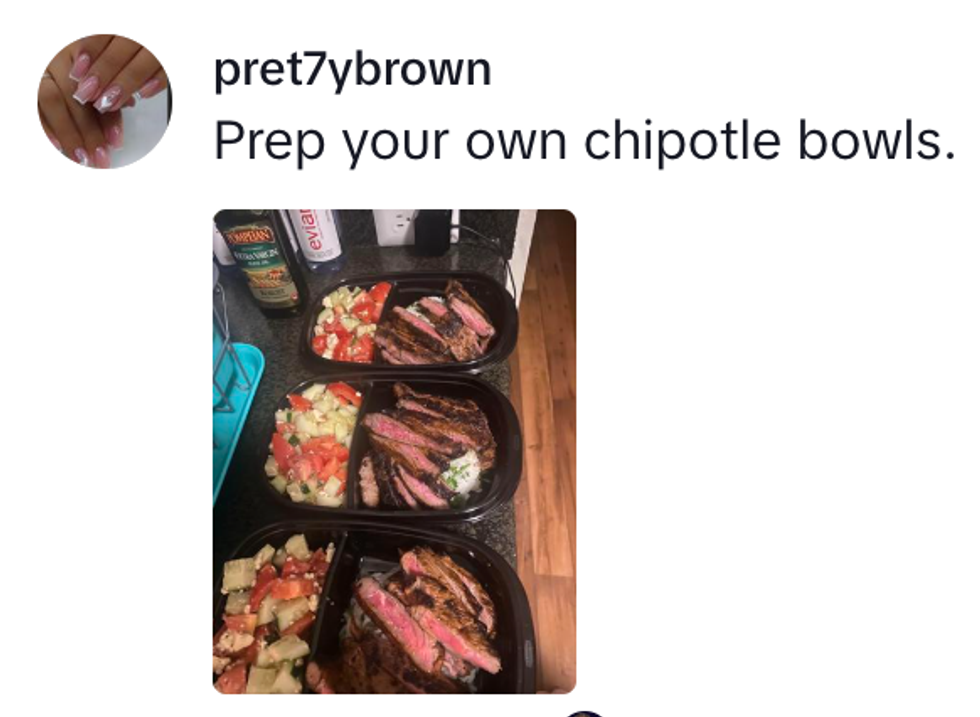The image size is (980, 717).
Task: Click the wall power outlet in photo
Action: [x=394, y=228]
